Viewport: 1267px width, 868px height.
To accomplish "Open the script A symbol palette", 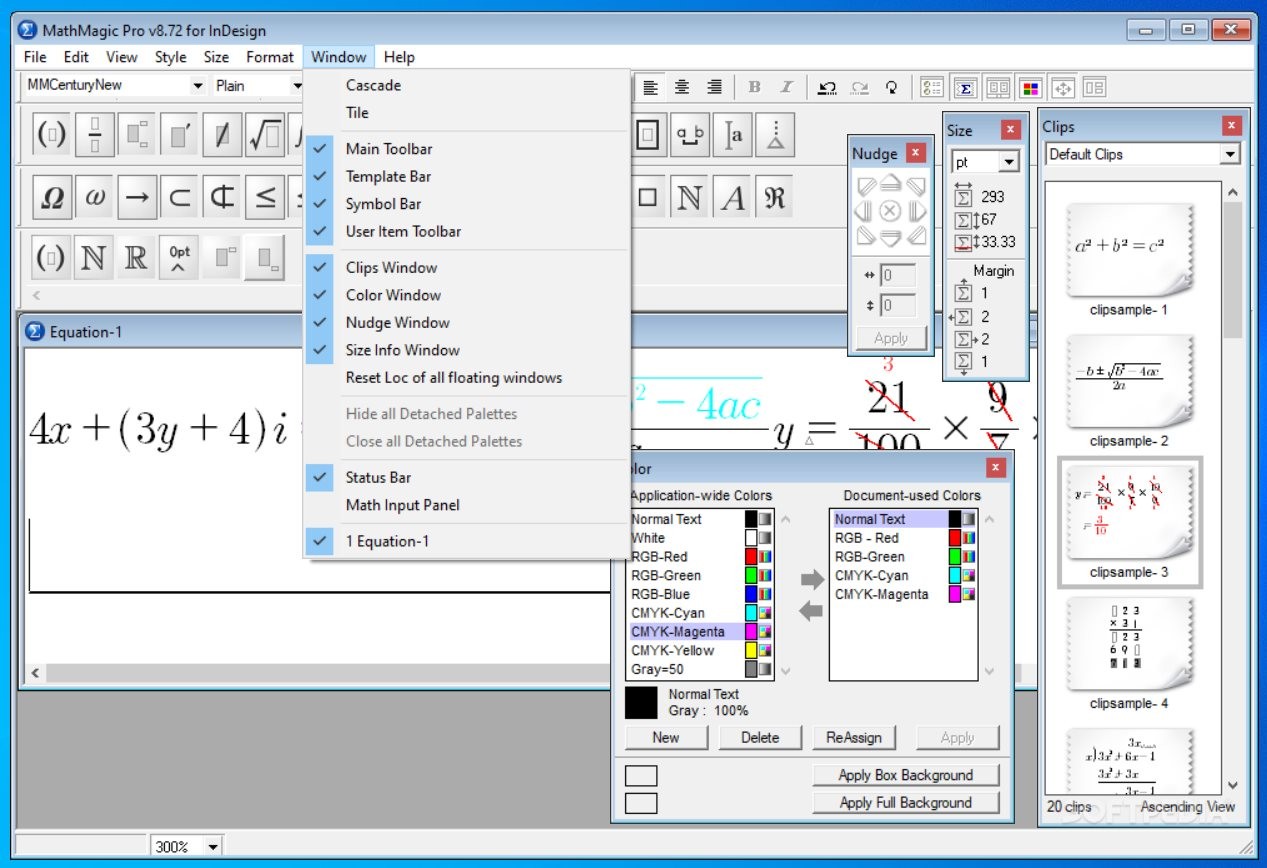I will point(733,198).
